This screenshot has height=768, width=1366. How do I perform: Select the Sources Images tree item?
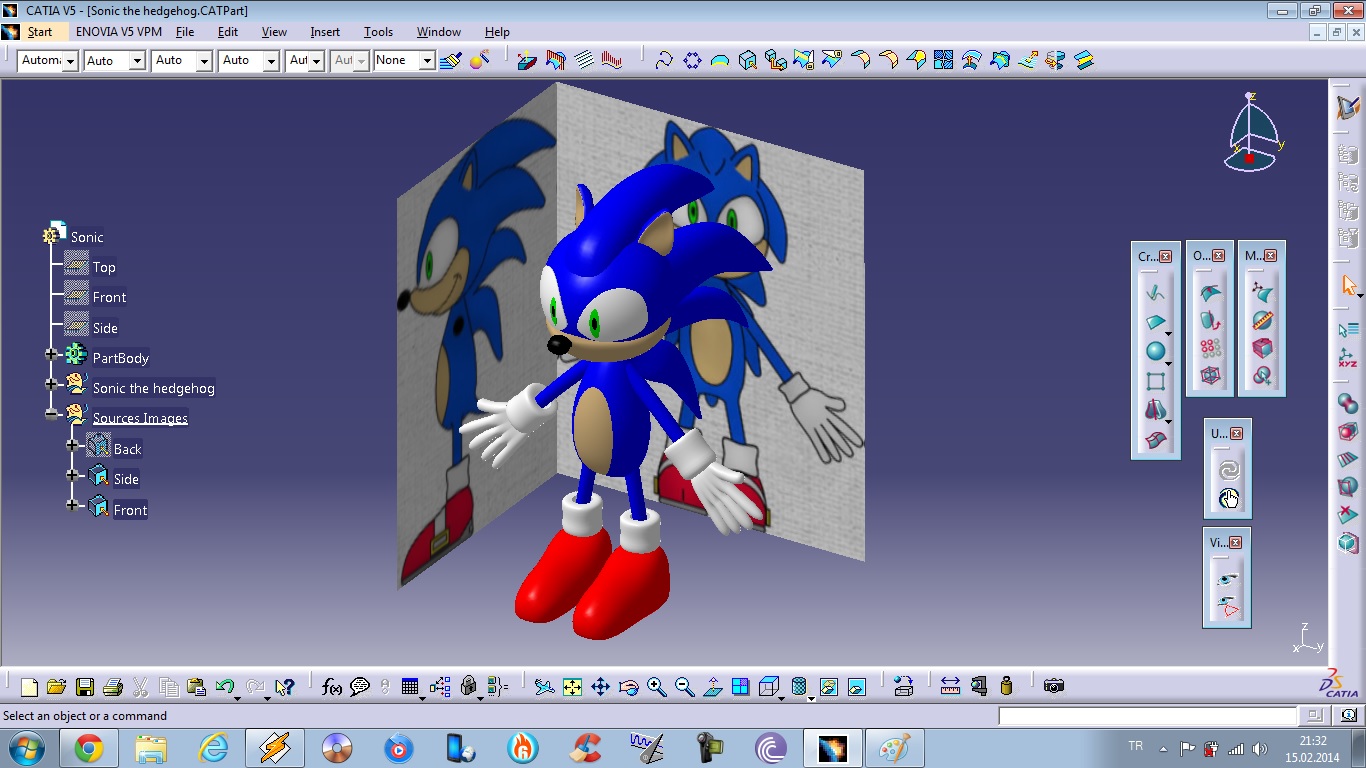coord(140,418)
